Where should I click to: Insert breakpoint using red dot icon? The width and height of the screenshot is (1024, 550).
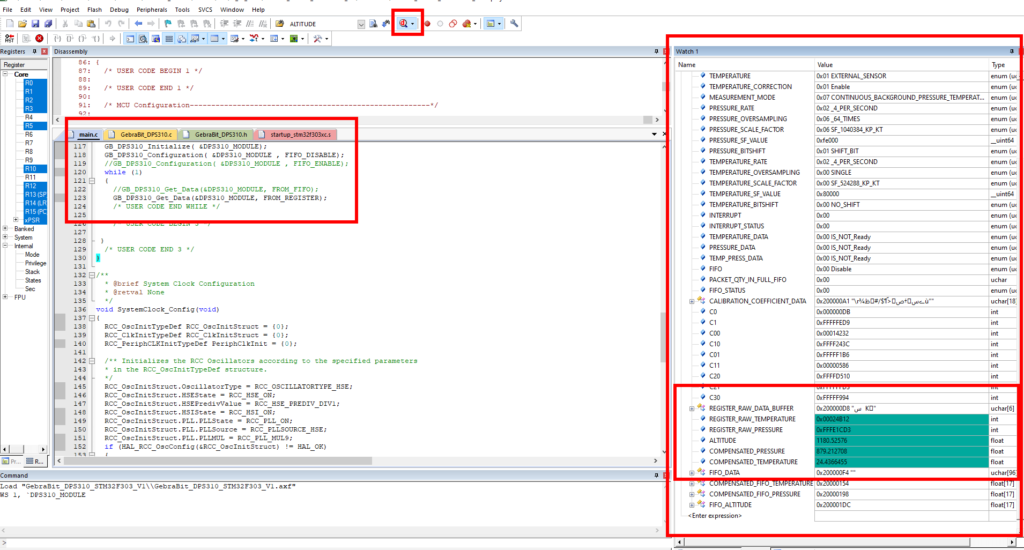point(427,24)
